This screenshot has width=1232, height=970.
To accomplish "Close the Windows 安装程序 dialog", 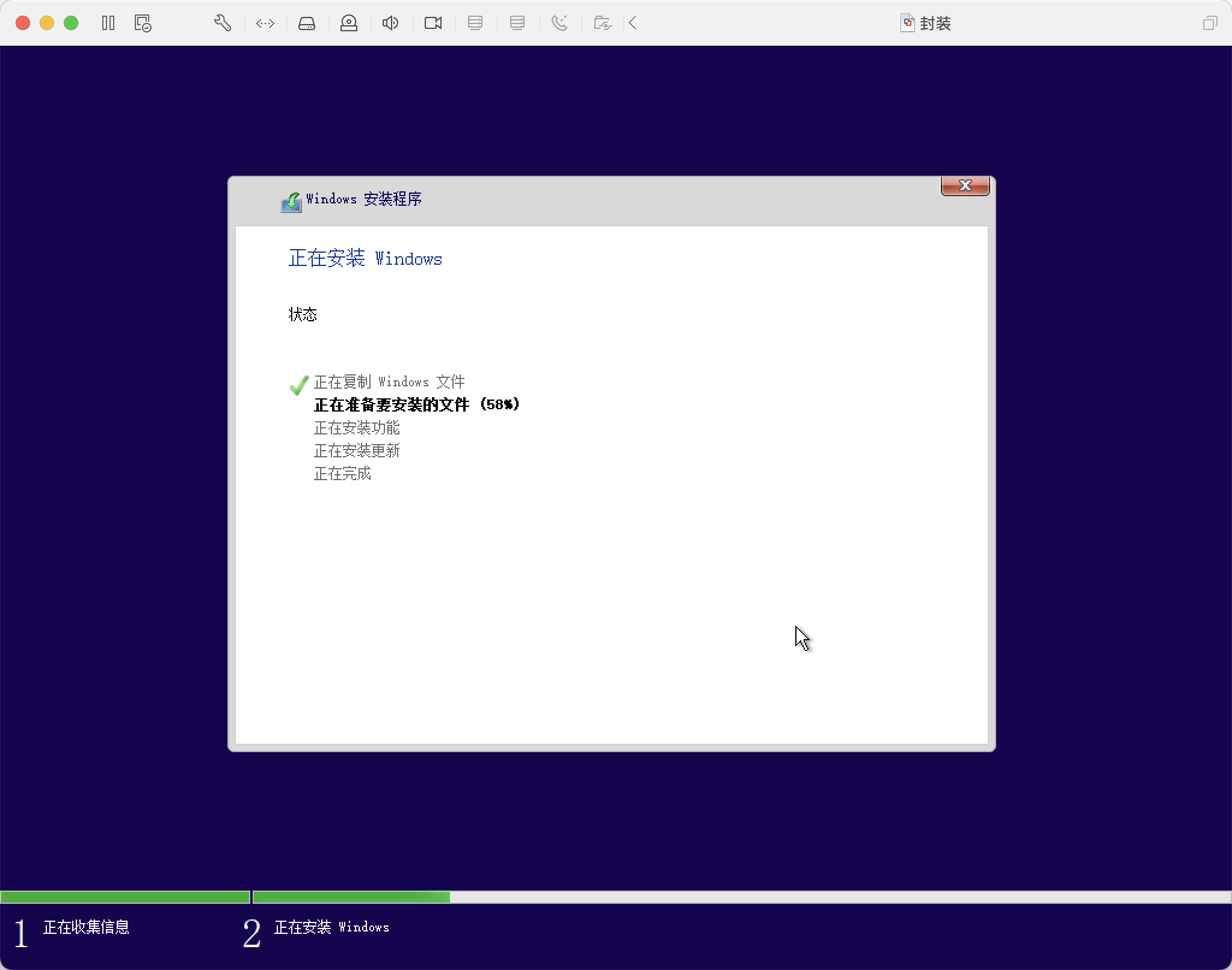I will point(965,186).
